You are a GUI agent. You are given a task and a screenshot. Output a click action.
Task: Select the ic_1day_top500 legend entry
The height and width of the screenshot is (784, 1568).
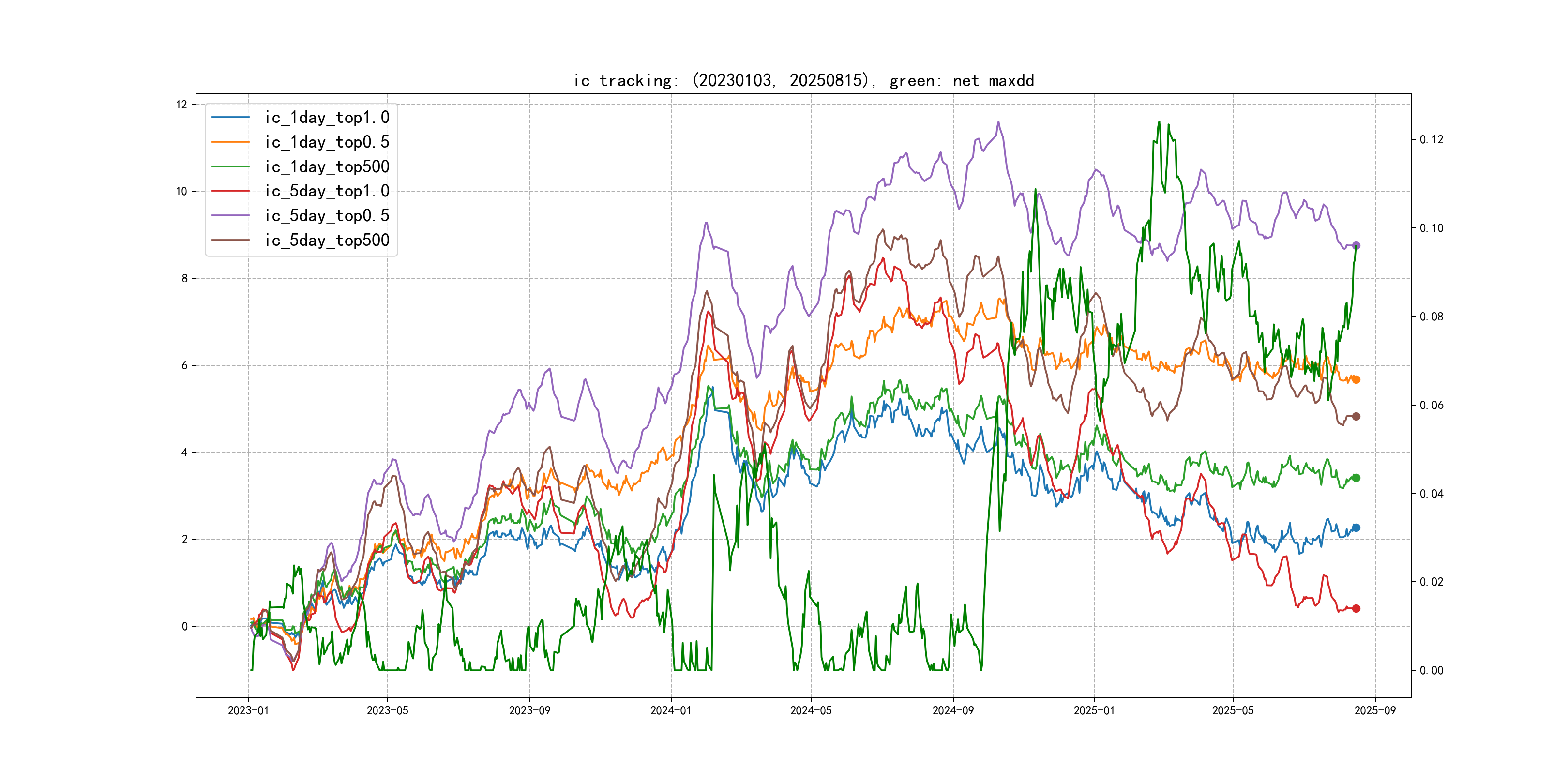coord(327,167)
